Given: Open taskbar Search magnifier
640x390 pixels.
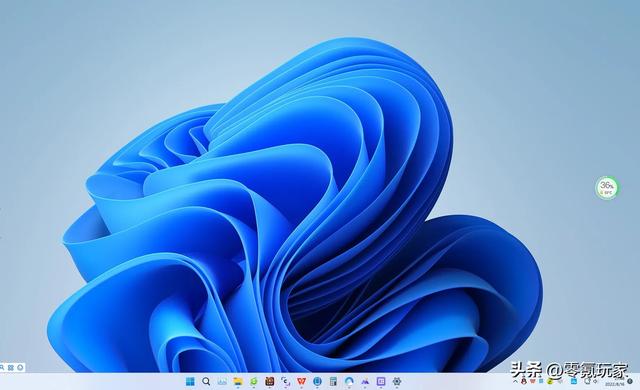Looking at the screenshot, I should pyautogui.click(x=206, y=381).
